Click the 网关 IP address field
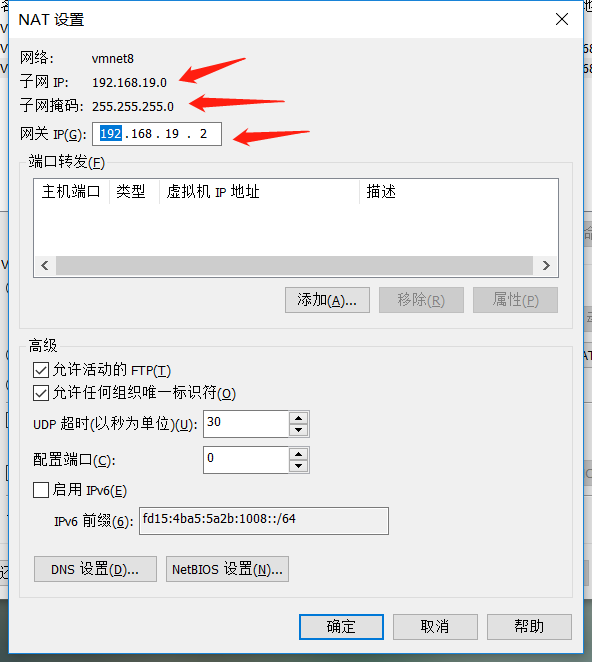 (x=157, y=134)
